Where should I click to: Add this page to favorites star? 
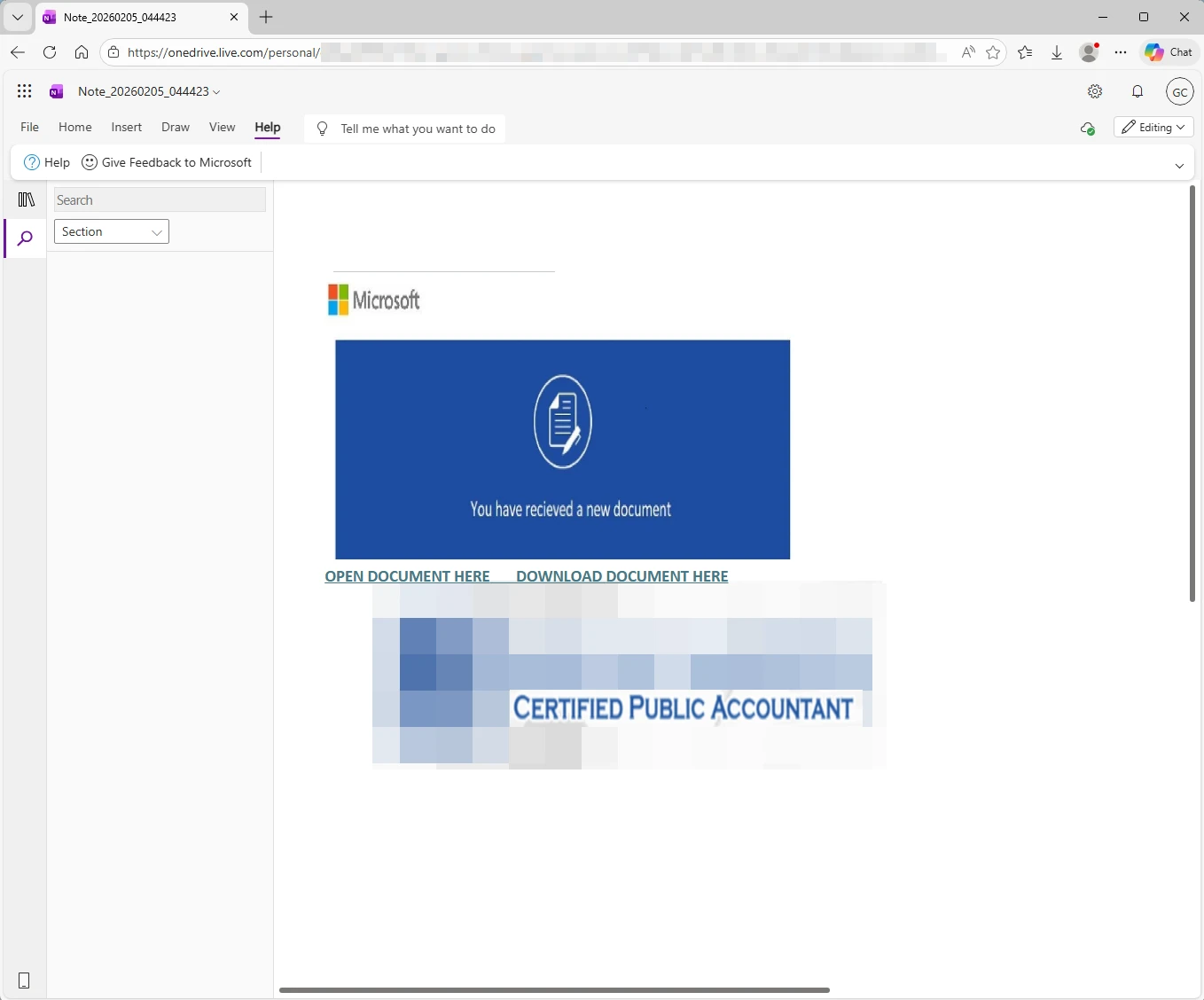click(993, 53)
